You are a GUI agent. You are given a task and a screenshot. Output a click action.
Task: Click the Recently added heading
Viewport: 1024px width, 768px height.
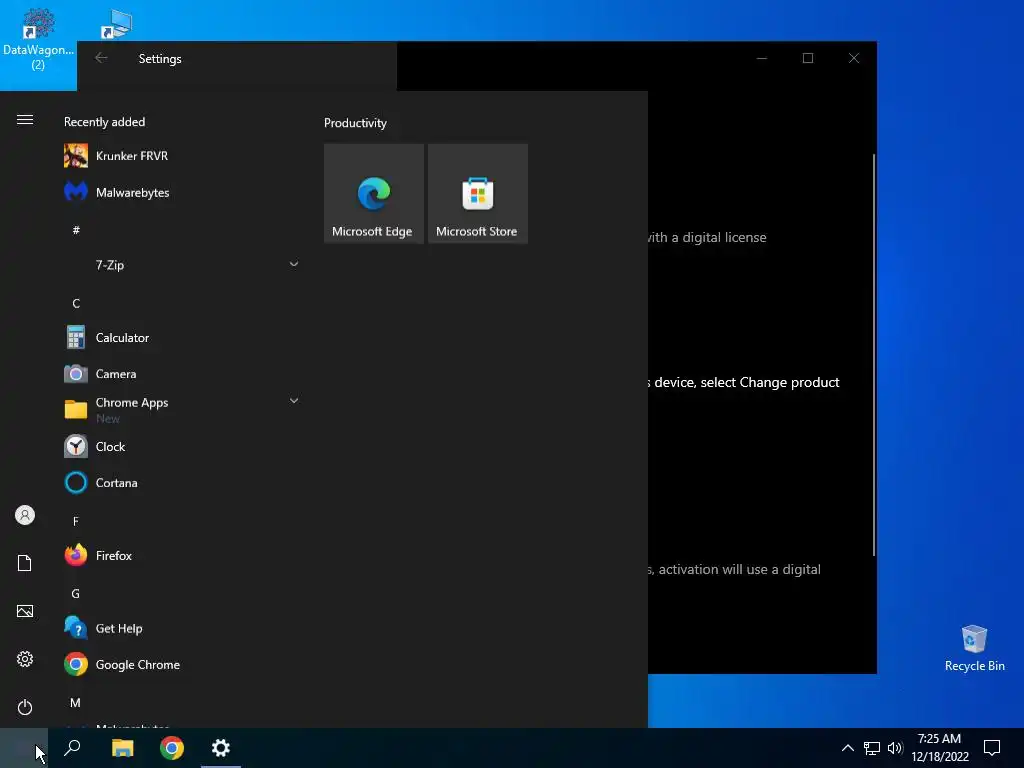tap(104, 122)
